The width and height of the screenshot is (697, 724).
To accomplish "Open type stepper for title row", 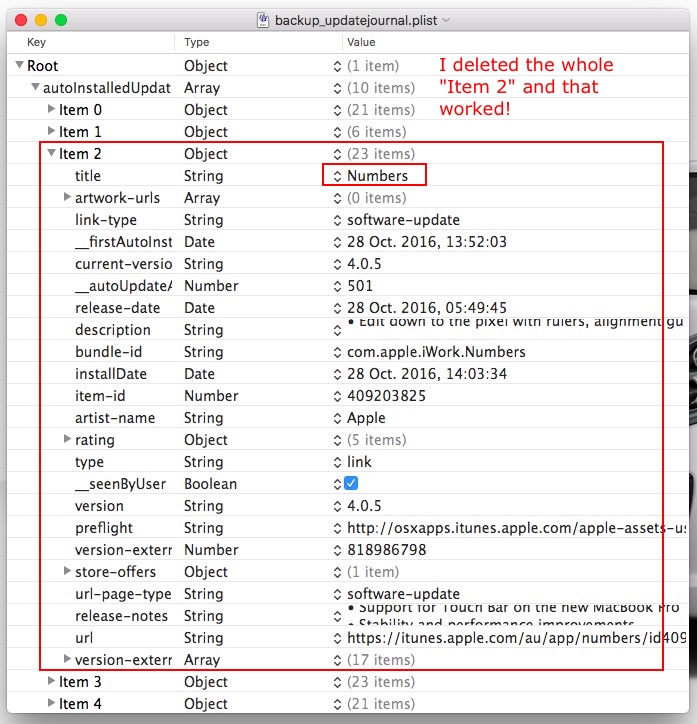I will tap(337, 176).
